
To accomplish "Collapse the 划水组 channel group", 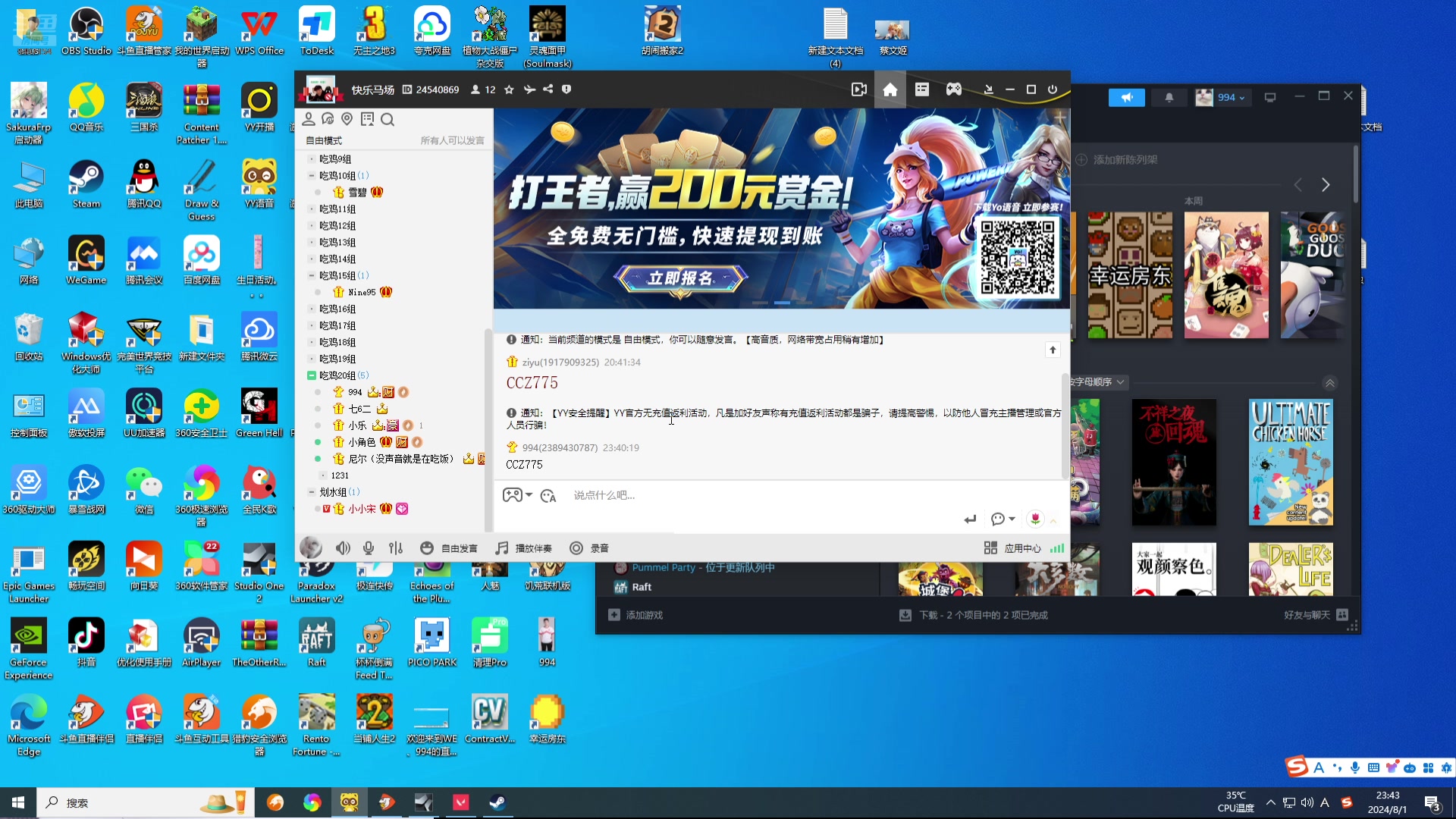I will coord(311,492).
